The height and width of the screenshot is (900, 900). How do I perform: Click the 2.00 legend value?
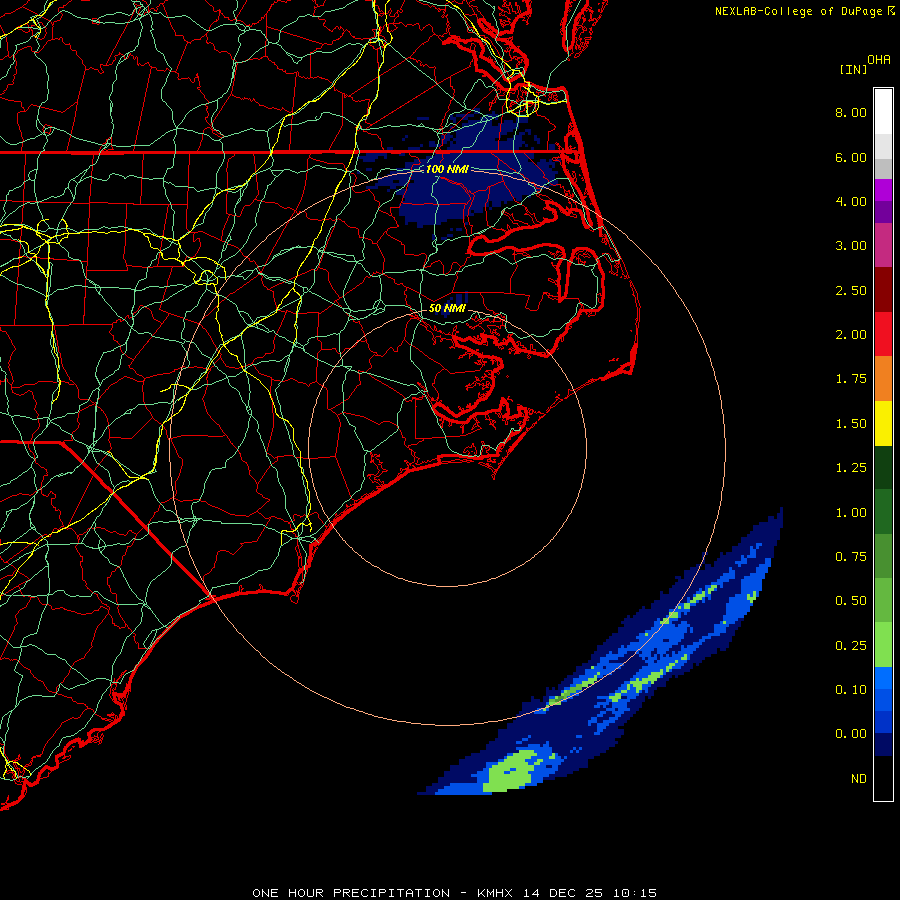click(x=851, y=335)
